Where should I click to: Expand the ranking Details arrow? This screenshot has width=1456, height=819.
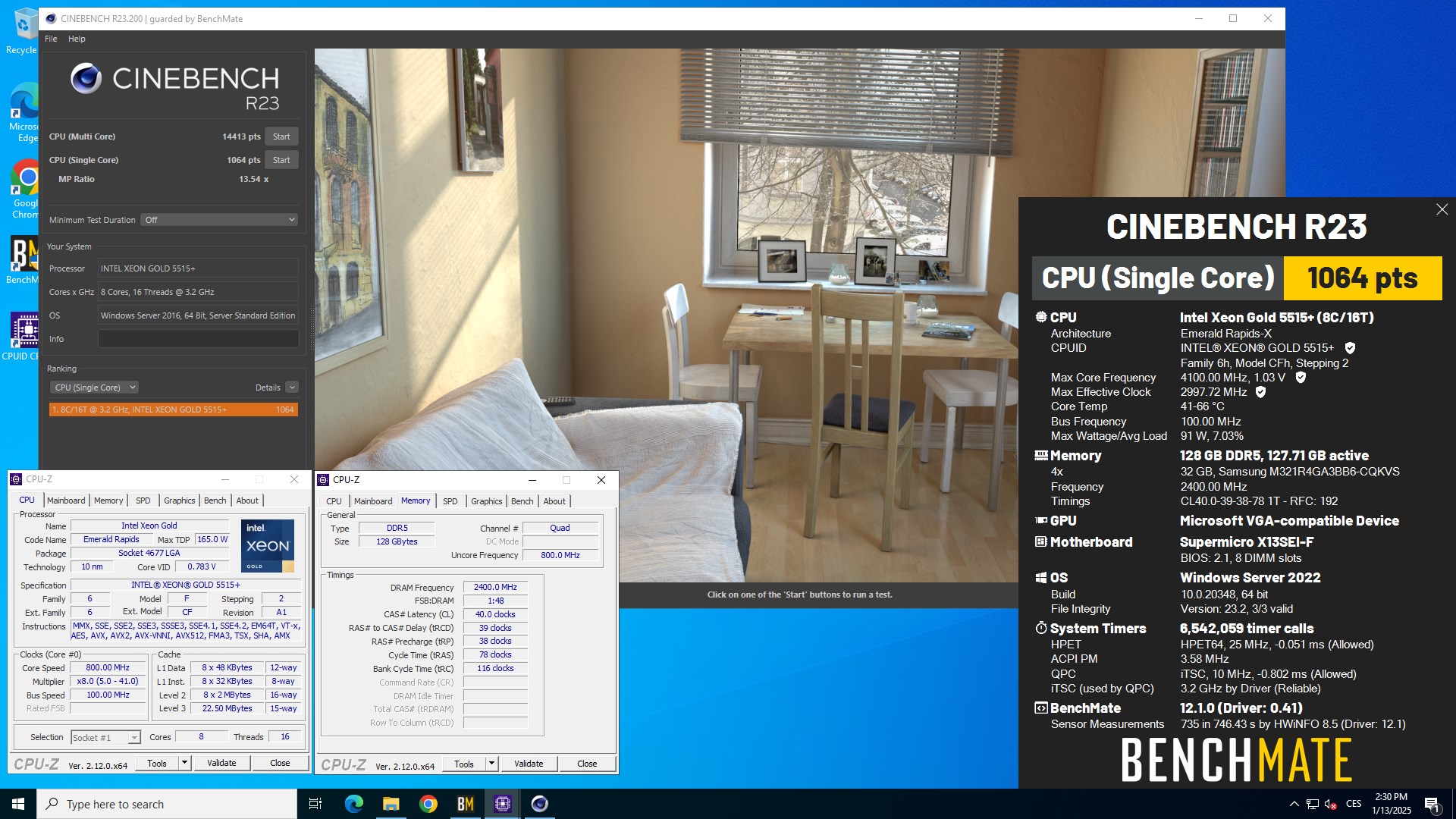click(292, 388)
